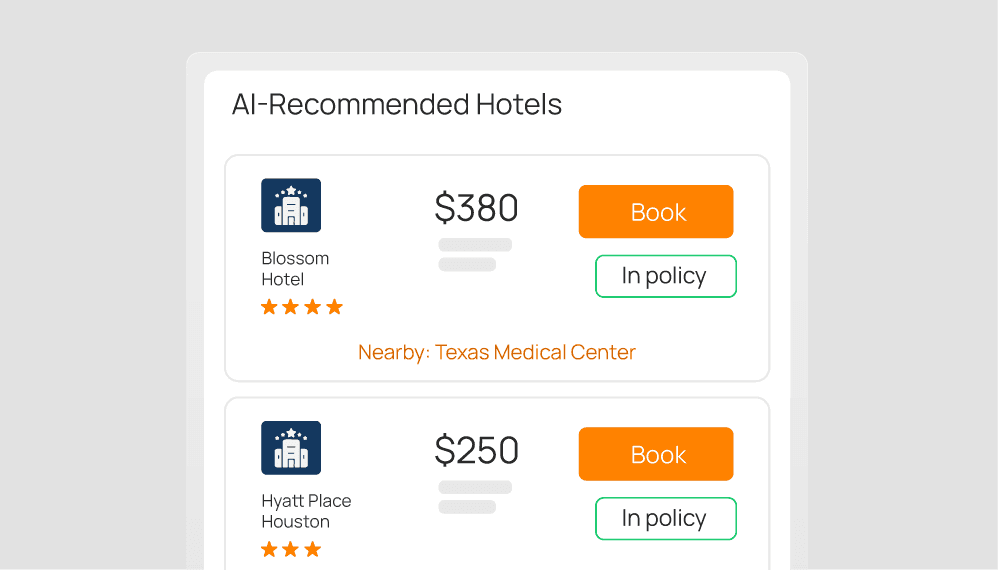Image resolution: width=1000 pixels, height=570 pixels.
Task: Click the third star of Hyatt Place rating
Action: tap(313, 549)
